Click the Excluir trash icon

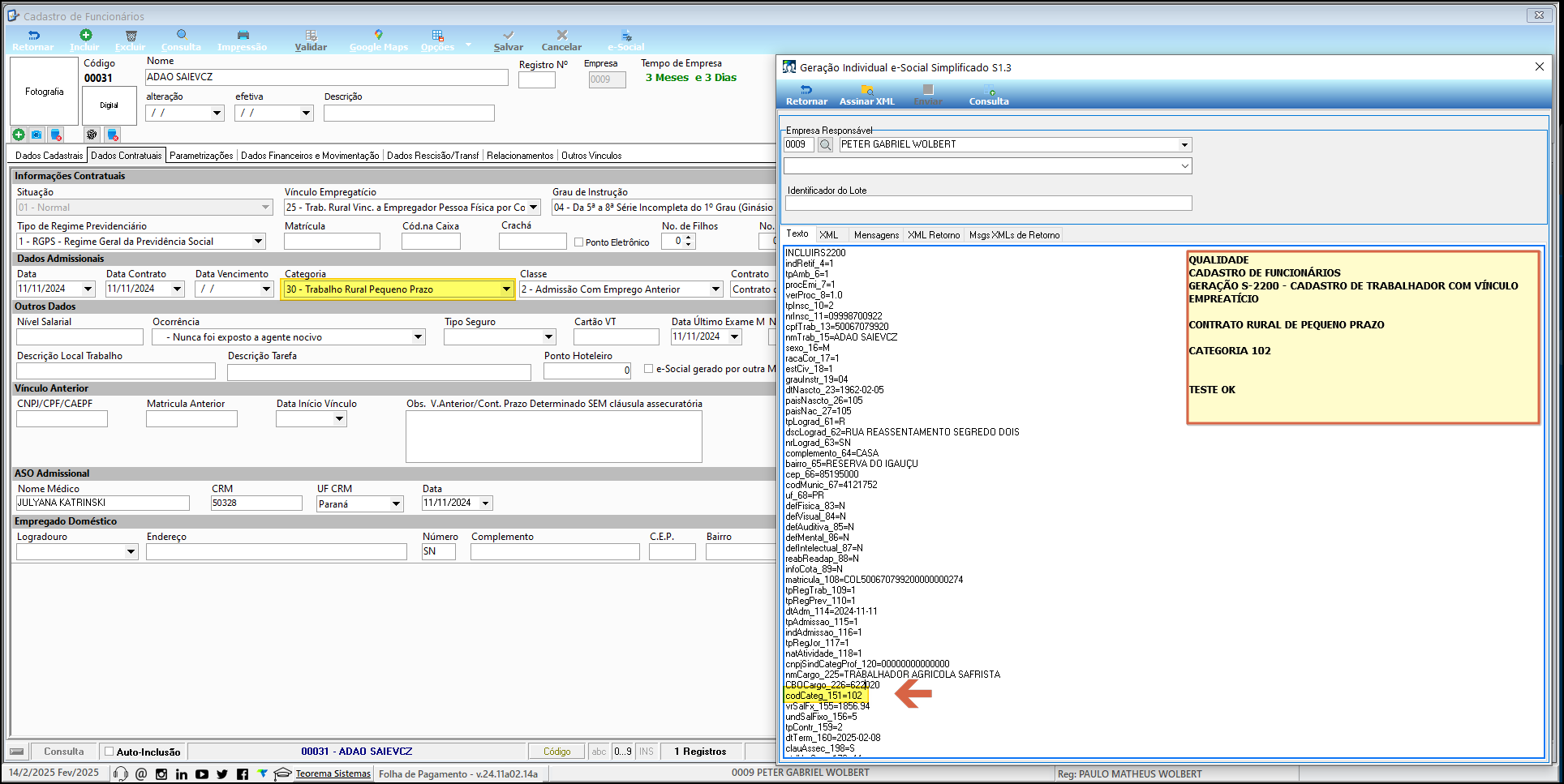(x=131, y=36)
